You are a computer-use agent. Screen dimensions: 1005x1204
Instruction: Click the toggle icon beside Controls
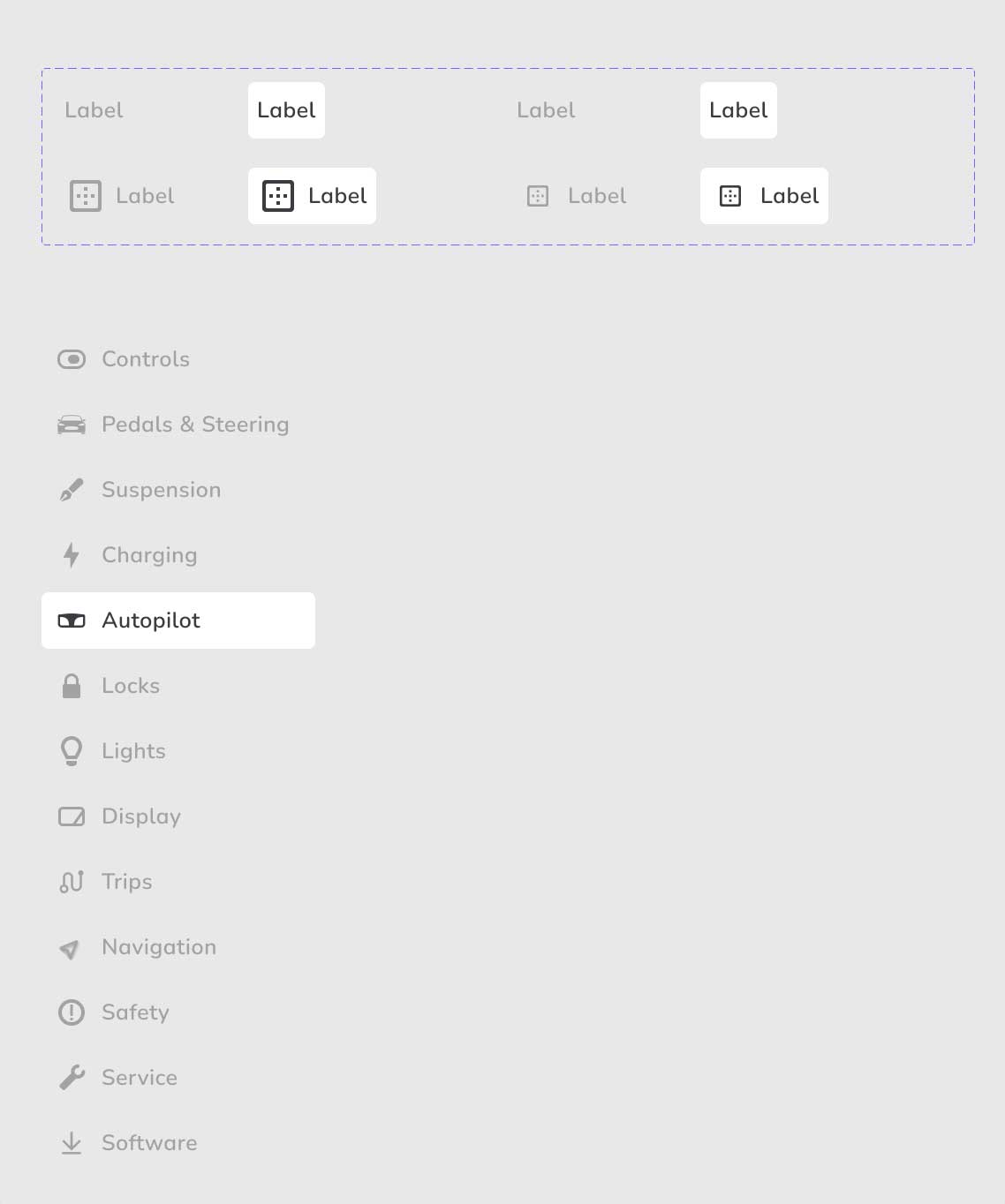tap(72, 359)
